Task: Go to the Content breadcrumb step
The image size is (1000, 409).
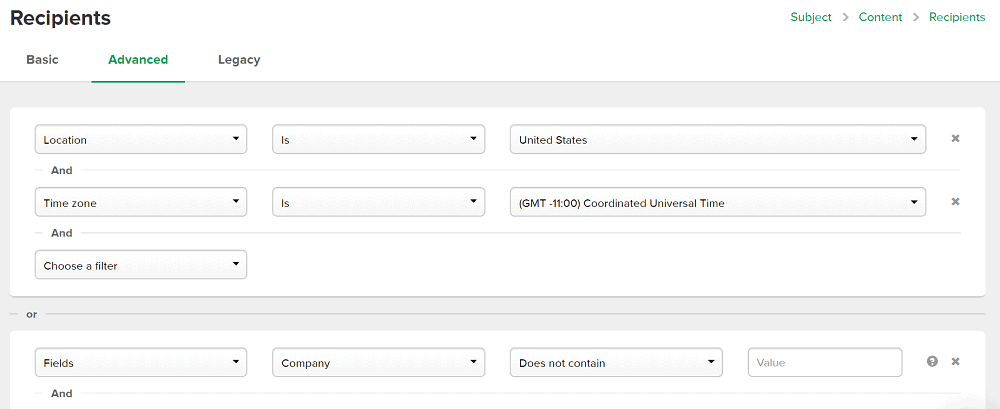Action: pos(880,17)
